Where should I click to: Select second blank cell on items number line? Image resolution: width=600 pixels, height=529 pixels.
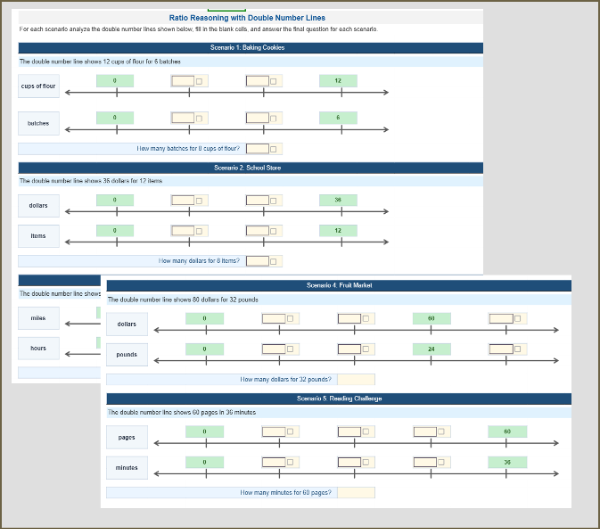(x=257, y=231)
